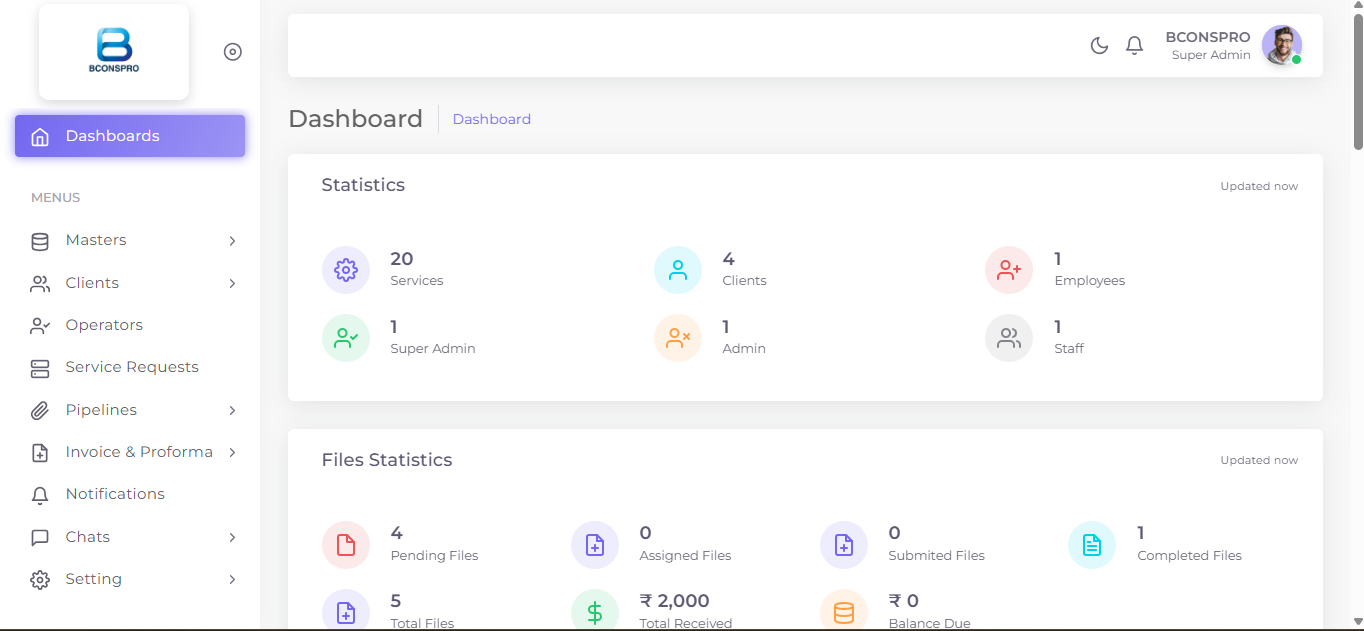Open Service Requests in sidebar
Image resolution: width=1364 pixels, height=631 pixels.
130,367
